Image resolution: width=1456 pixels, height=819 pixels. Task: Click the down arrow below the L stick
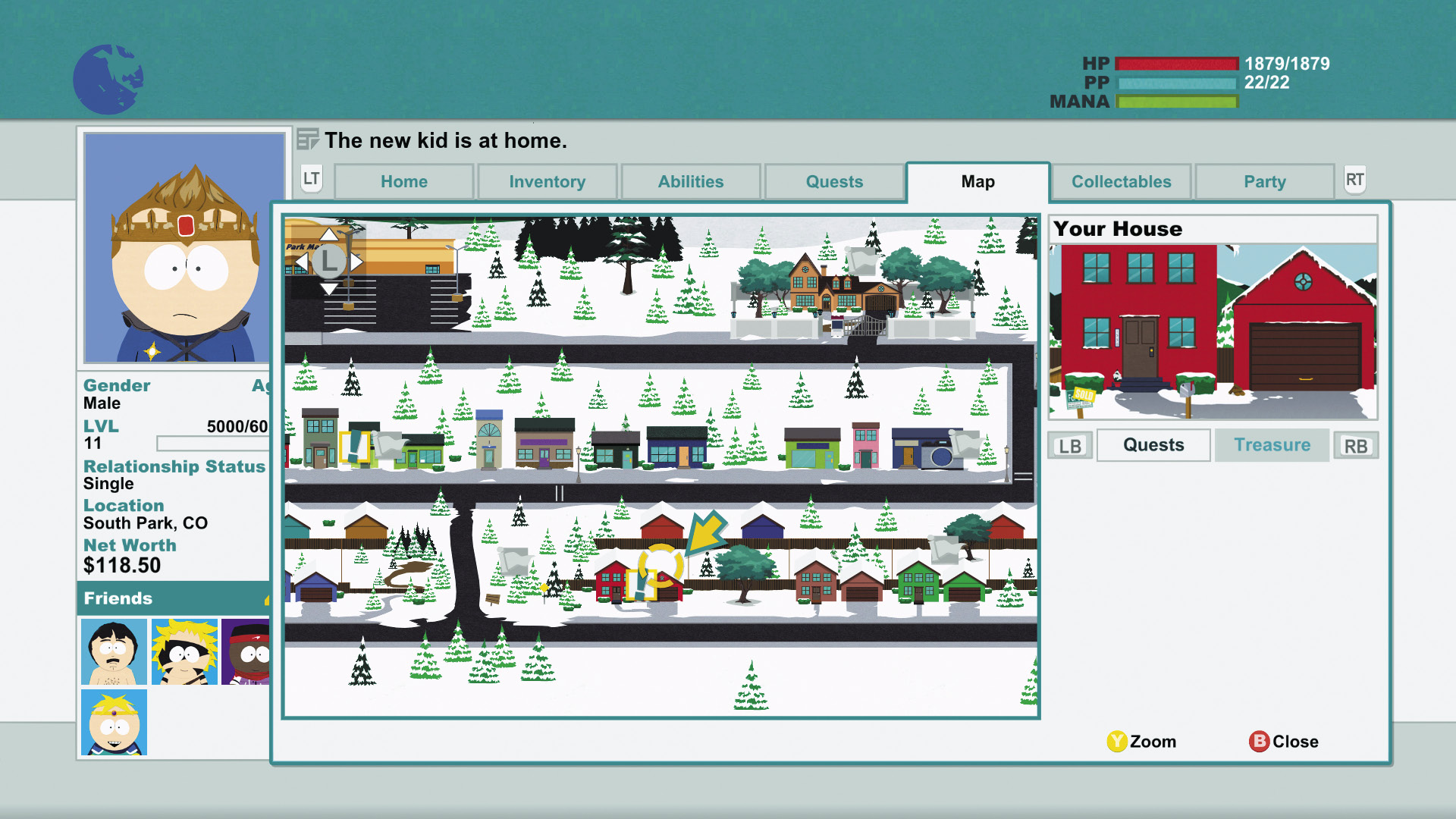329,289
